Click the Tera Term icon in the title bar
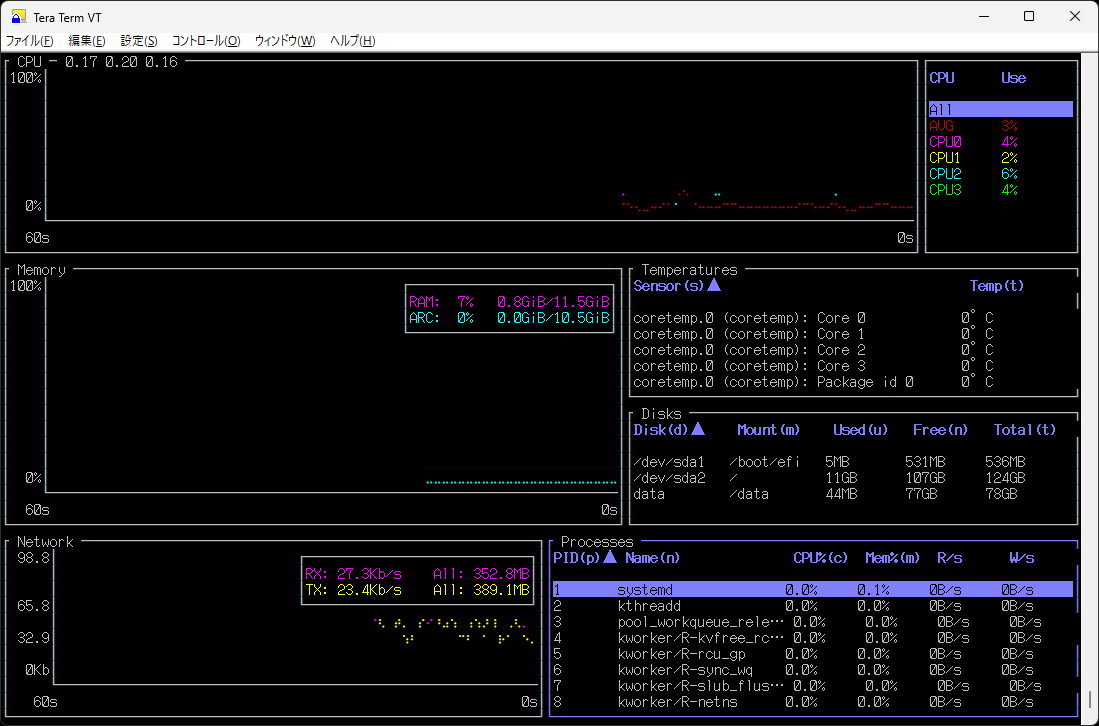 tap(19, 17)
